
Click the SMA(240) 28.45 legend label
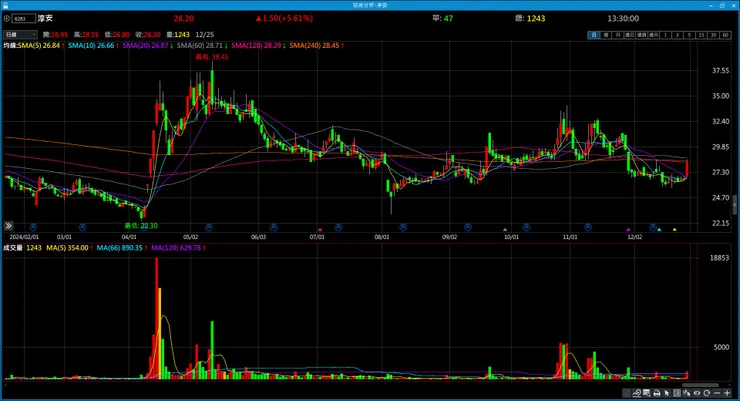point(314,45)
